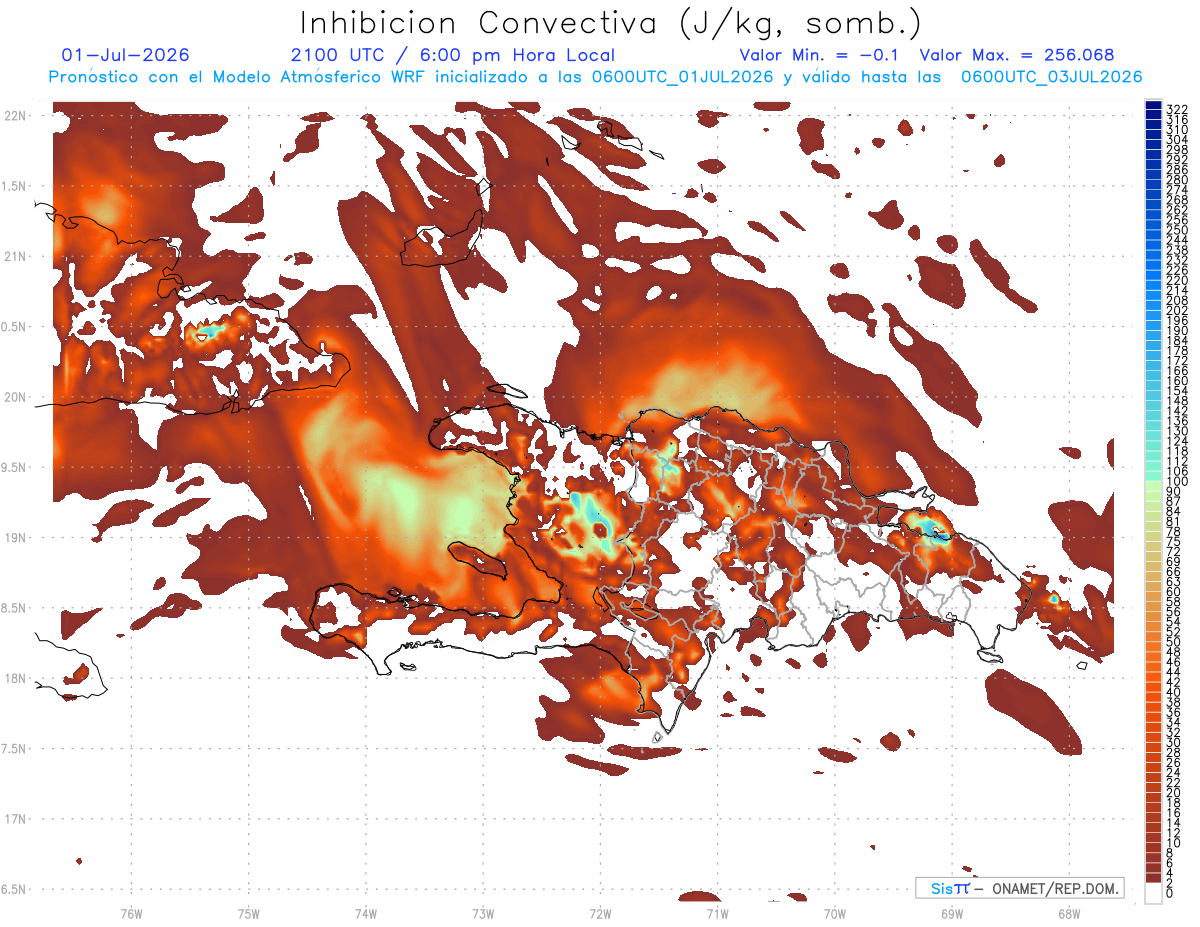This screenshot has width=1200, height=927.
Task: Click the '19N' latitude label
Action: tap(15, 538)
